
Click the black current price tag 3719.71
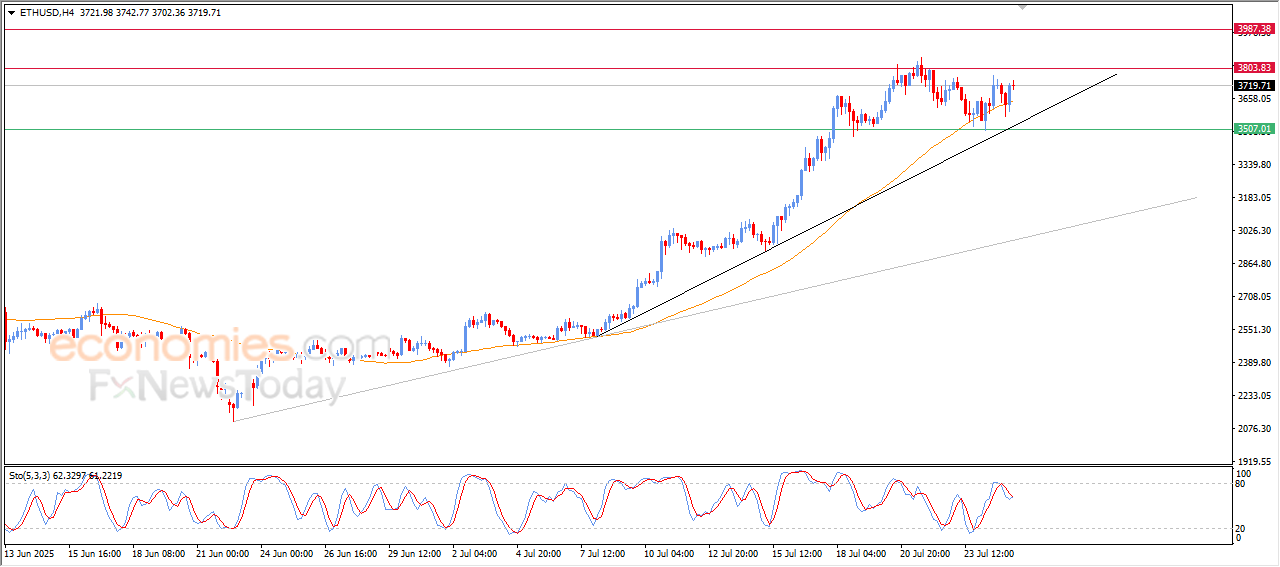[x=1253, y=86]
